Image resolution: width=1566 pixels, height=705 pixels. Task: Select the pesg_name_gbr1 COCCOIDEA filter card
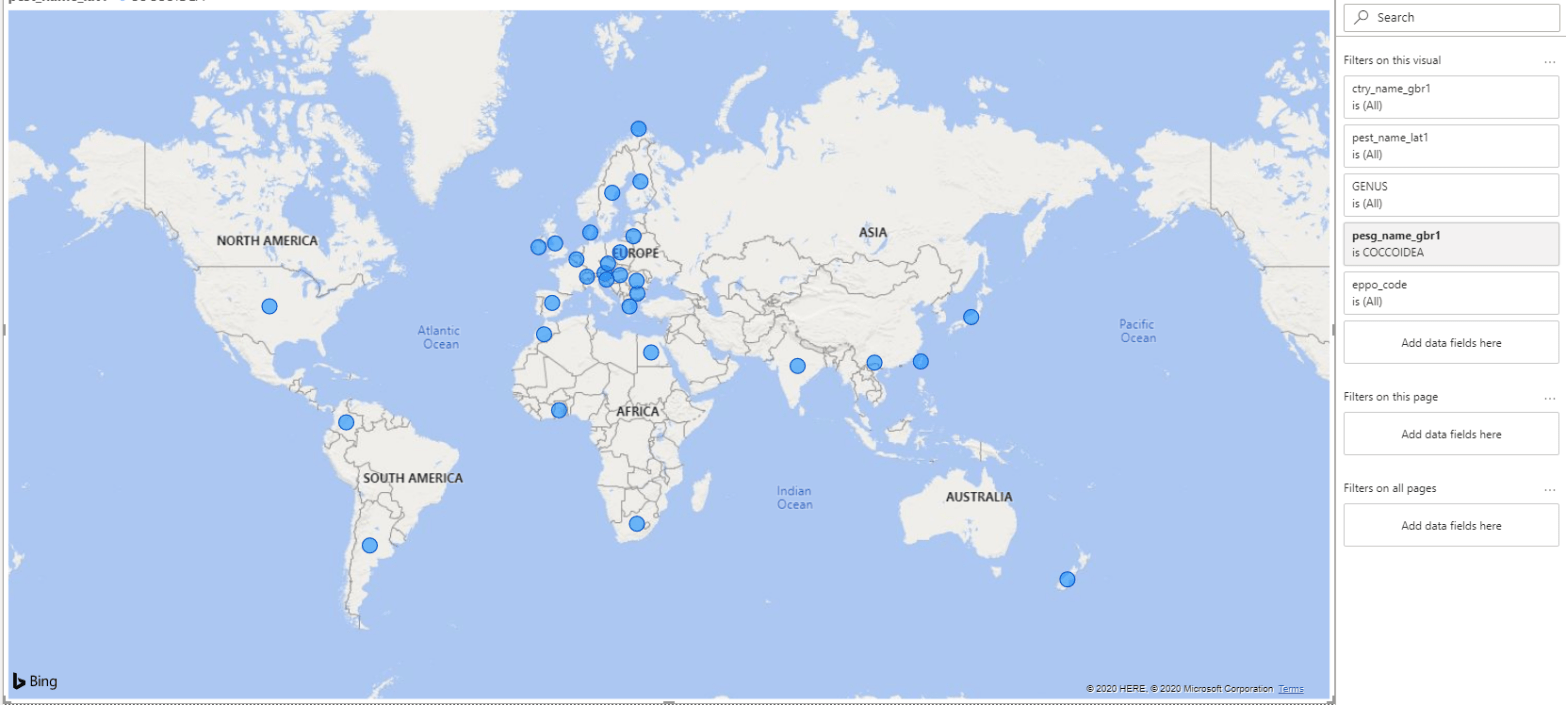pyautogui.click(x=1450, y=244)
